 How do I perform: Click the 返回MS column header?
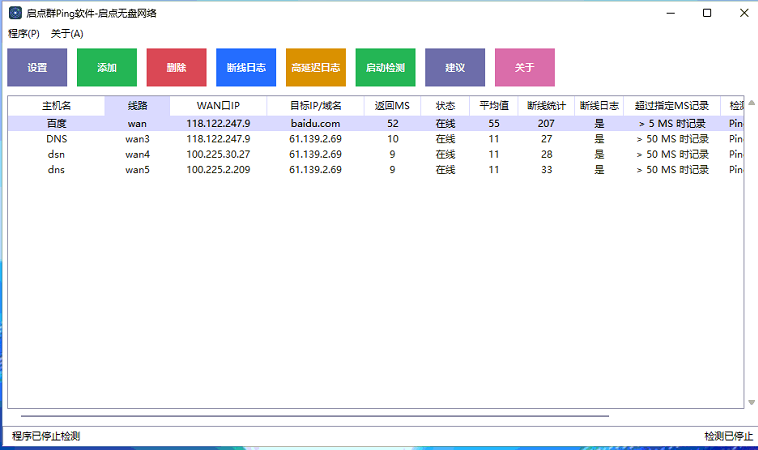(x=392, y=106)
